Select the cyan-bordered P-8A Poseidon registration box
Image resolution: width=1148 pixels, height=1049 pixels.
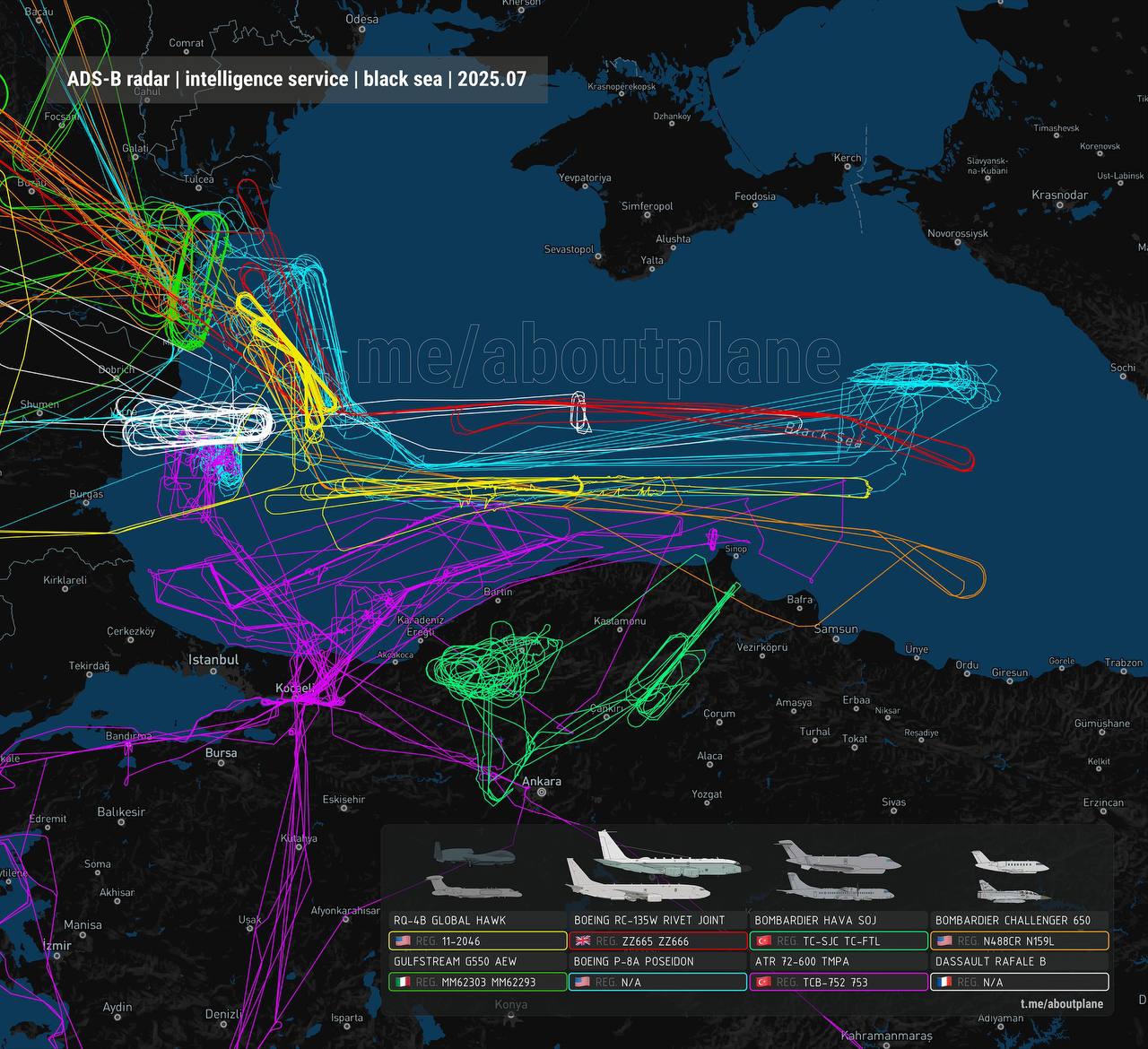click(658, 983)
